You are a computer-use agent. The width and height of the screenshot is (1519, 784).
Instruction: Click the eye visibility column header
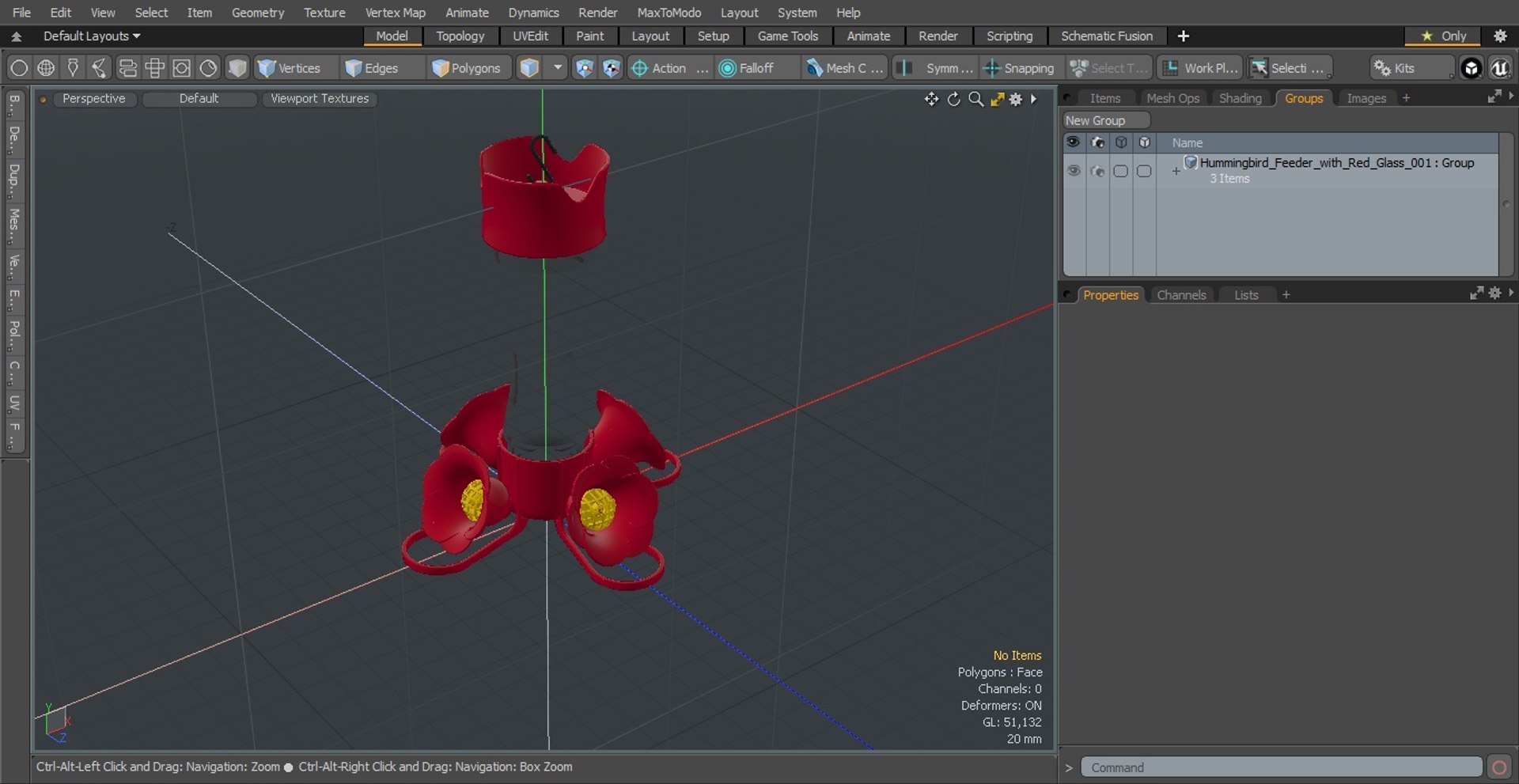[1073, 142]
